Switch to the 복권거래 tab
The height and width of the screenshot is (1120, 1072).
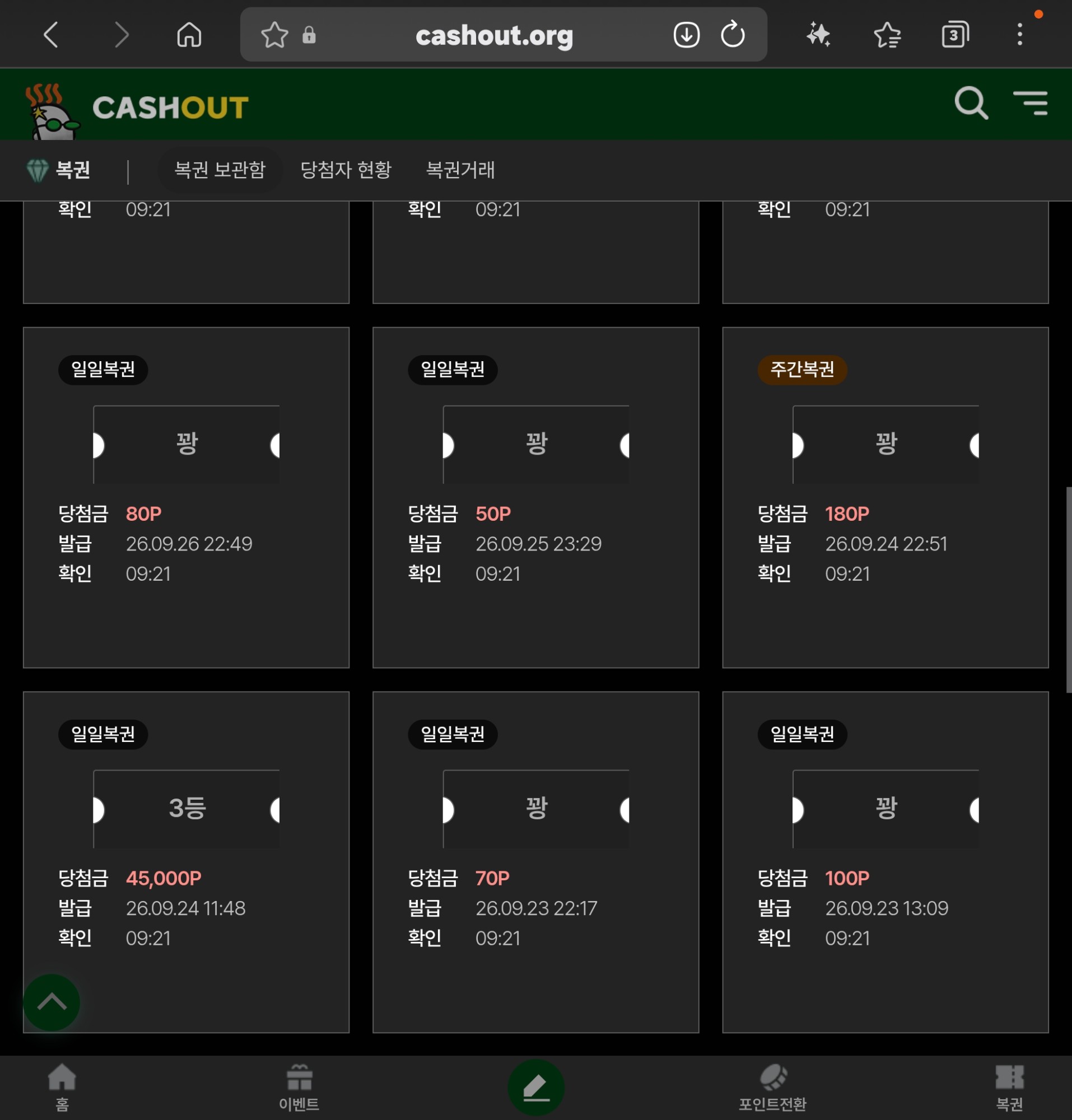pyautogui.click(x=460, y=170)
